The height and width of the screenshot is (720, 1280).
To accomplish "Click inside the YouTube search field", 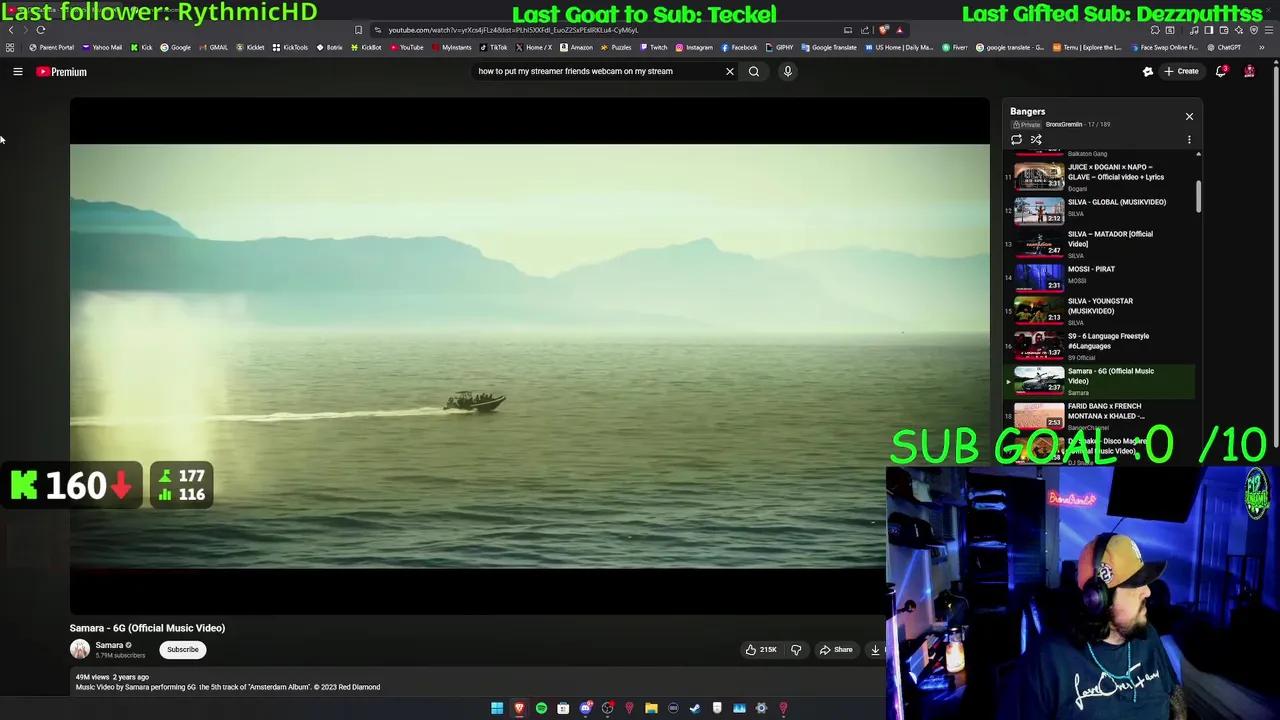I will pyautogui.click(x=597, y=71).
